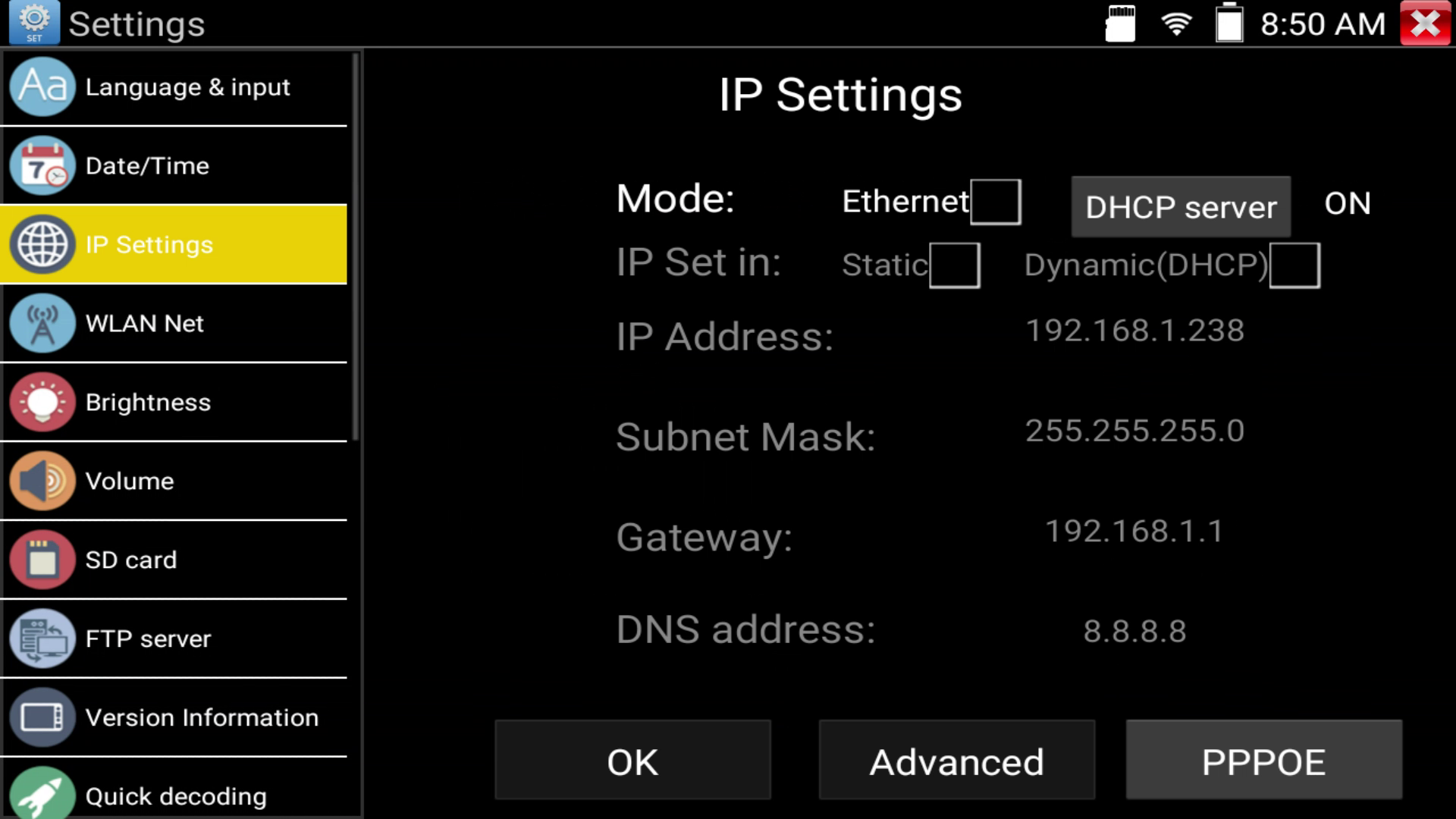Open the SD card icon
The height and width of the screenshot is (819, 1456).
42,560
